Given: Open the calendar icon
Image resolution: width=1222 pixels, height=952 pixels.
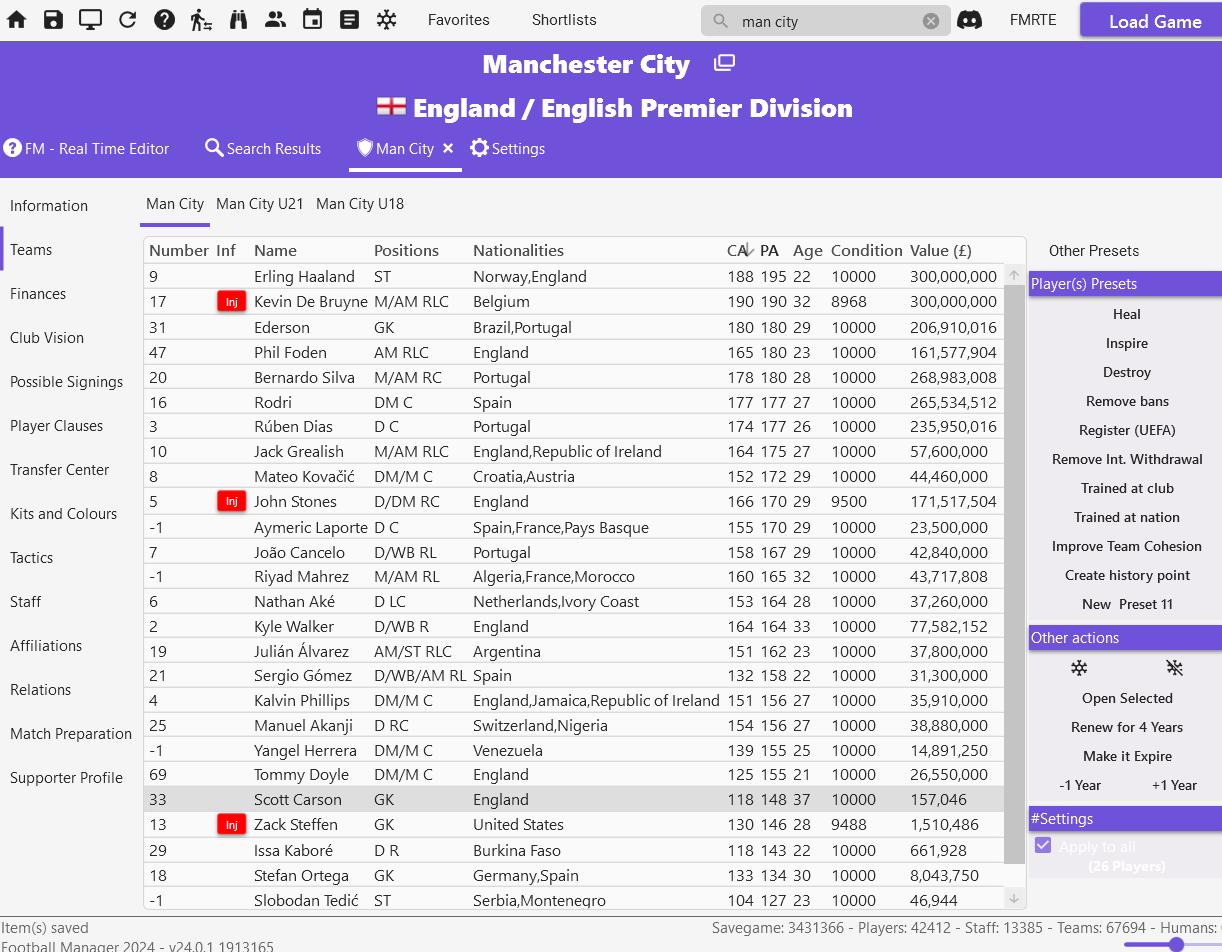Looking at the screenshot, I should pyautogui.click(x=312, y=20).
